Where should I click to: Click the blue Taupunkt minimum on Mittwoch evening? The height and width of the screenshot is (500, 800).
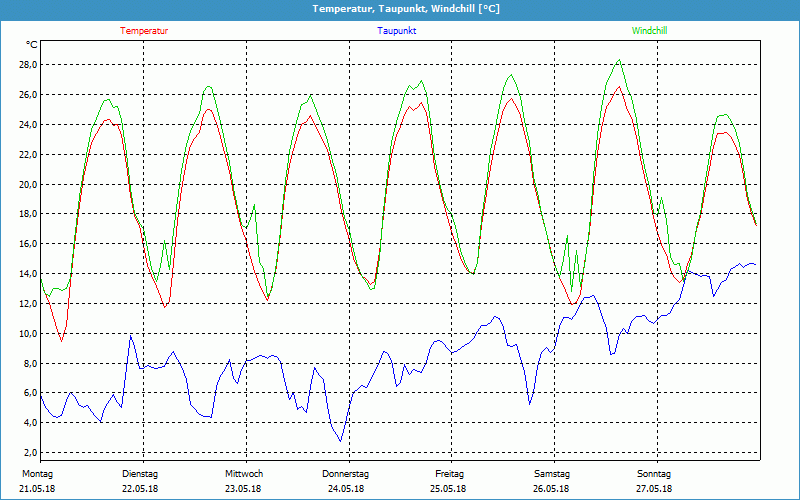tap(340, 441)
